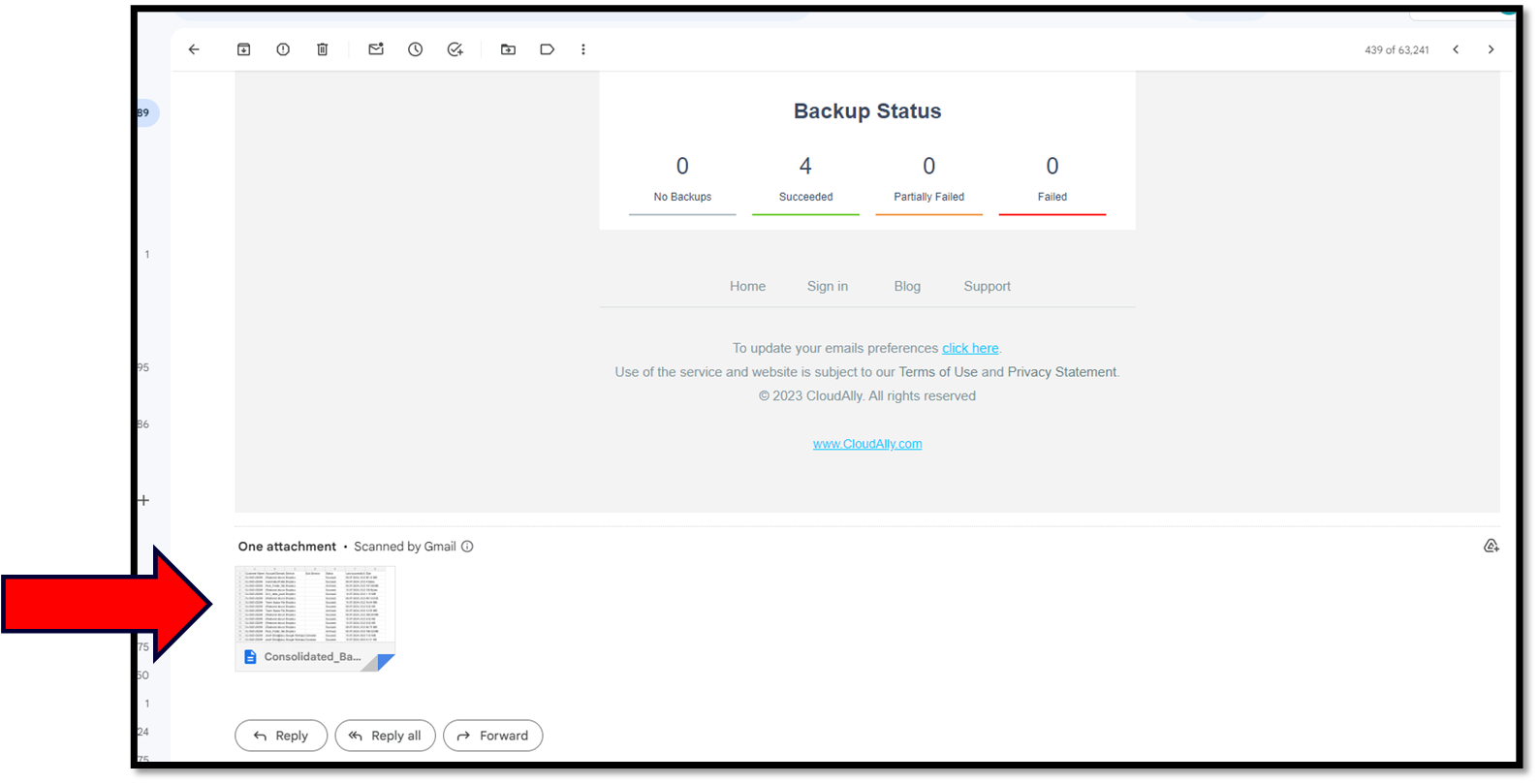Image resolution: width=1539 pixels, height=784 pixels.
Task: Open the Blog link
Action: point(907,286)
